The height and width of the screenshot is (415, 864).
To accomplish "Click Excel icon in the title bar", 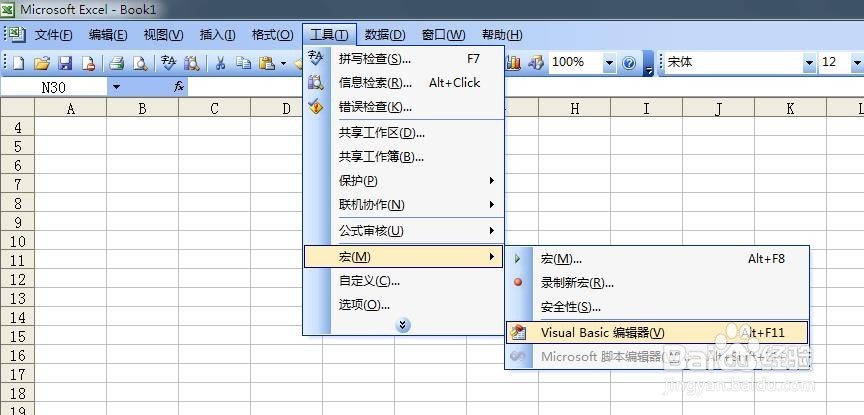I will pyautogui.click(x=8, y=9).
